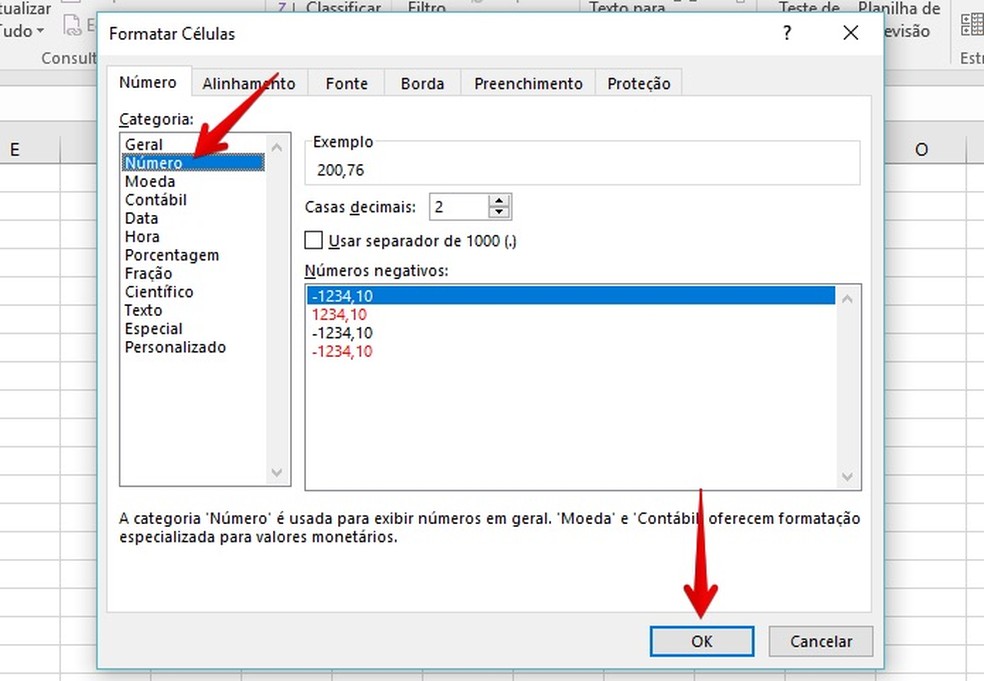Confirm formatting with the OK button

point(701,641)
